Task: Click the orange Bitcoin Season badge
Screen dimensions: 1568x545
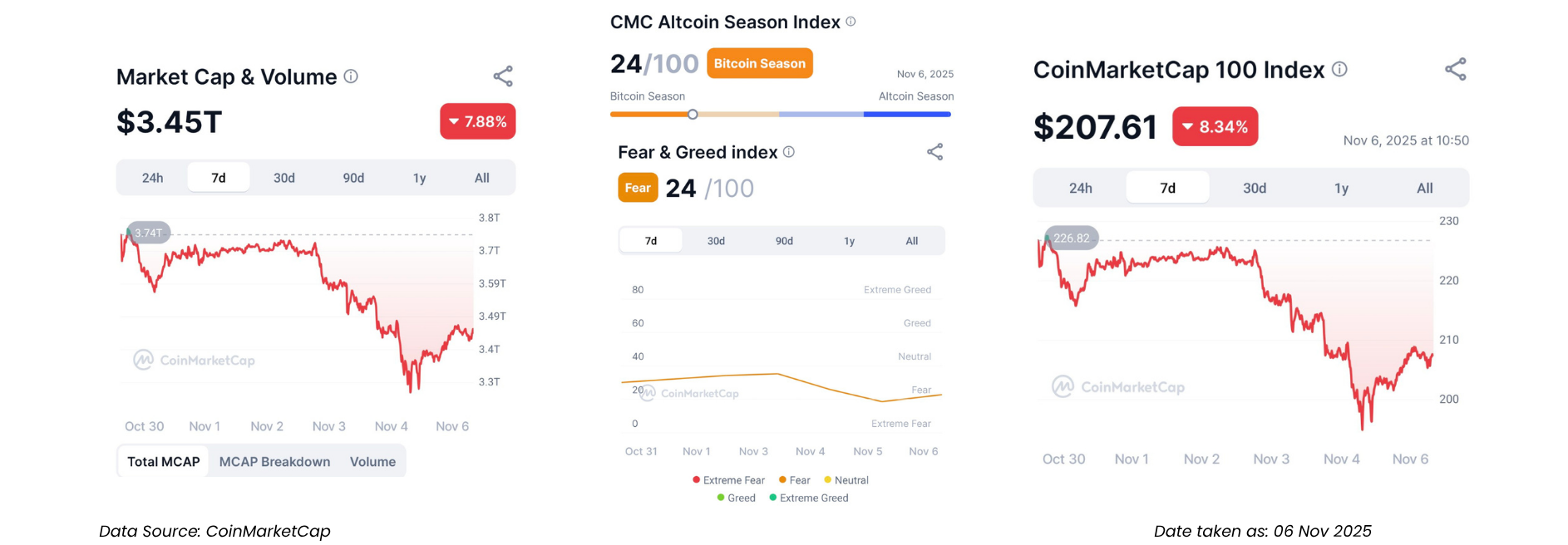Action: [x=759, y=64]
